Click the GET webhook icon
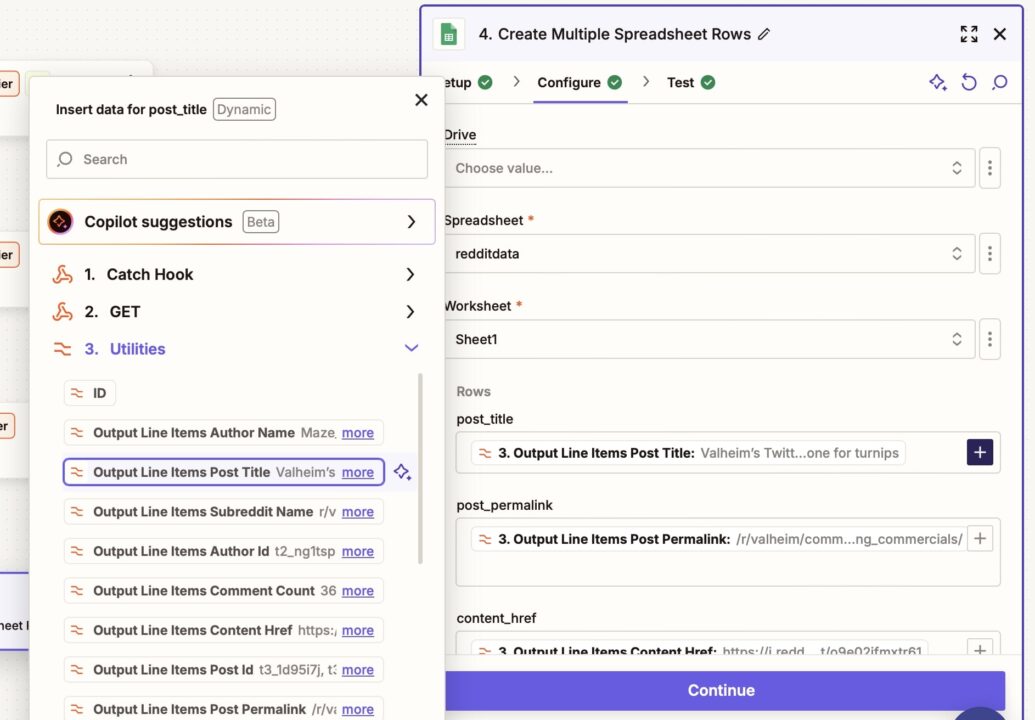This screenshot has height=720, width=1035. (62, 311)
